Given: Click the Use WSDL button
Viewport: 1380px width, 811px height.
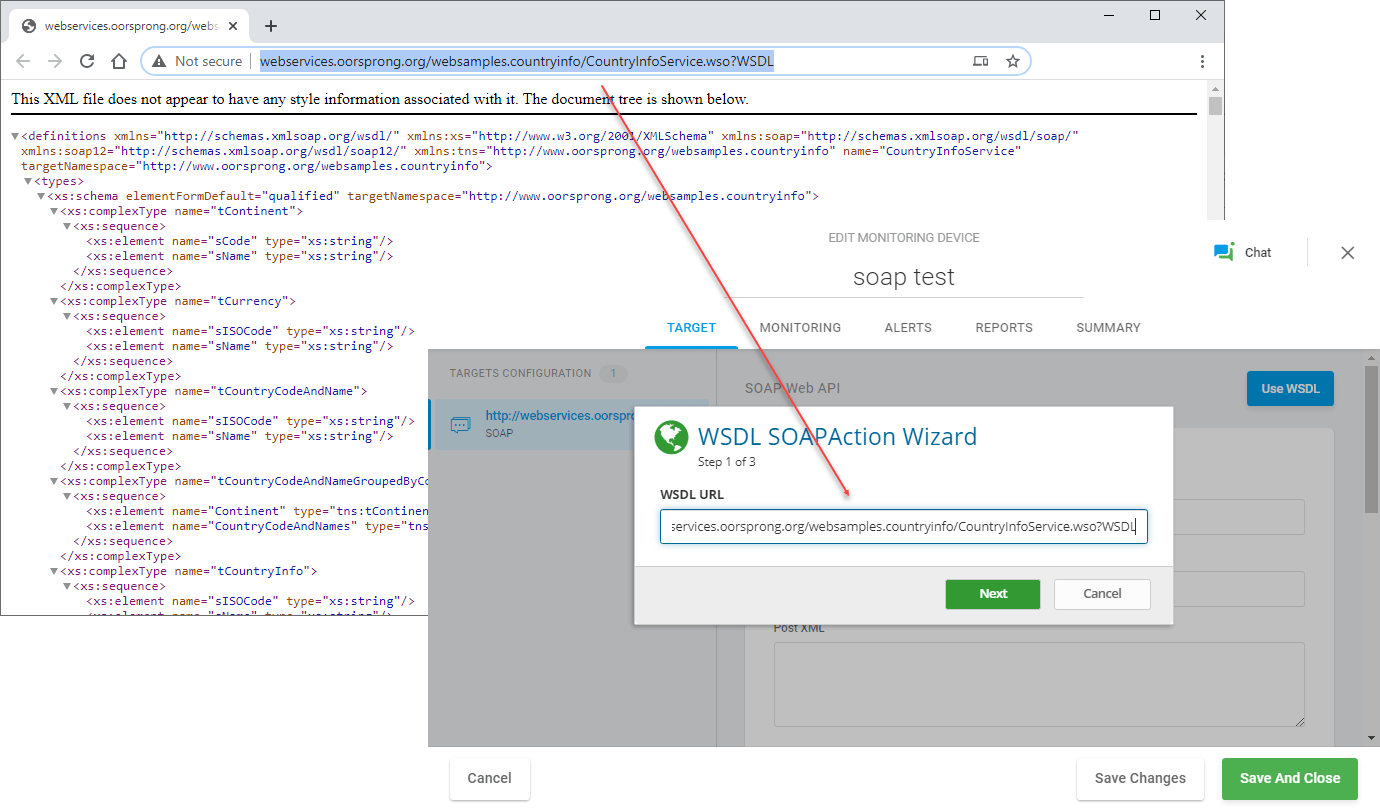Looking at the screenshot, I should pyautogui.click(x=1289, y=388).
